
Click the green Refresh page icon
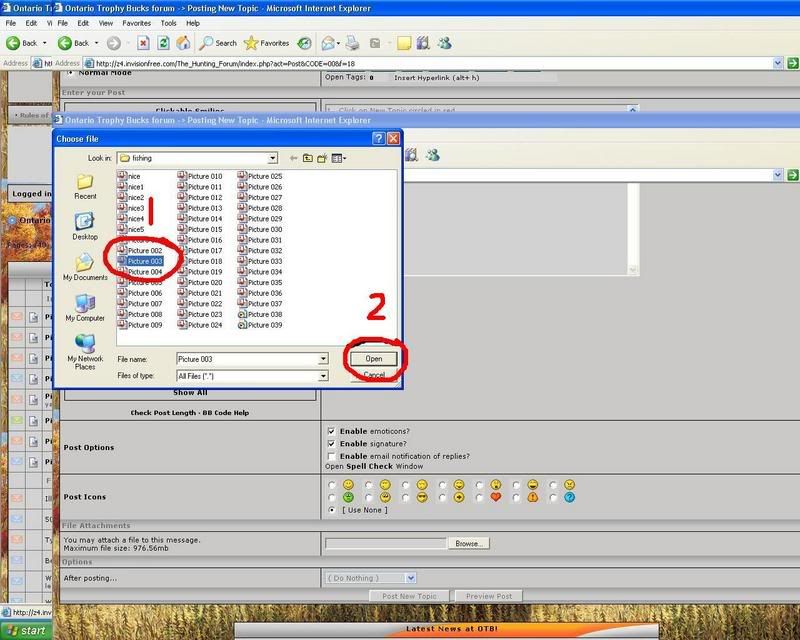pos(163,43)
